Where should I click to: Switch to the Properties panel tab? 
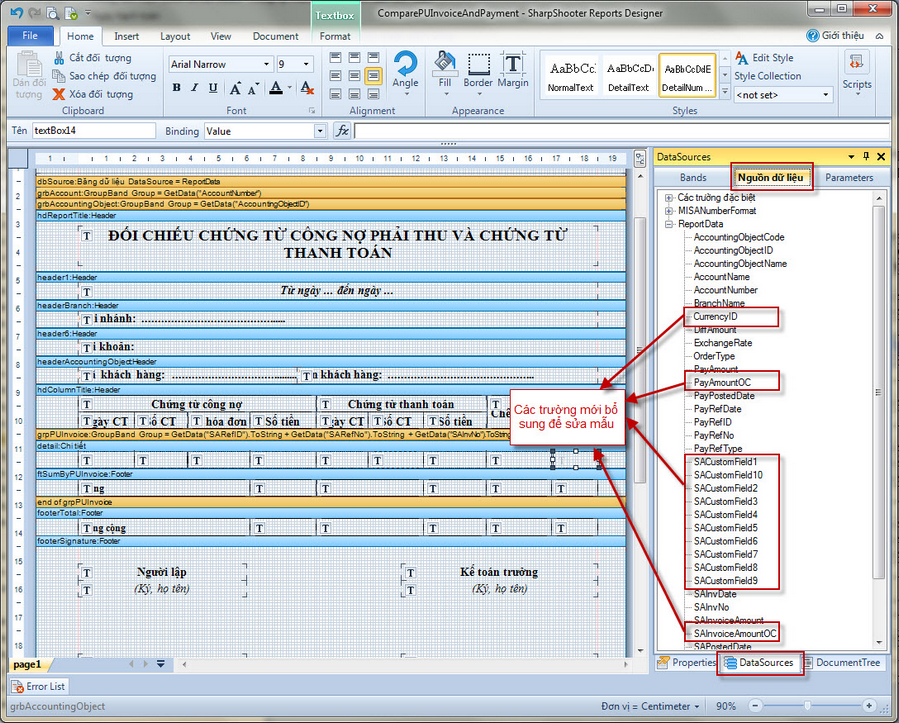tap(687, 663)
